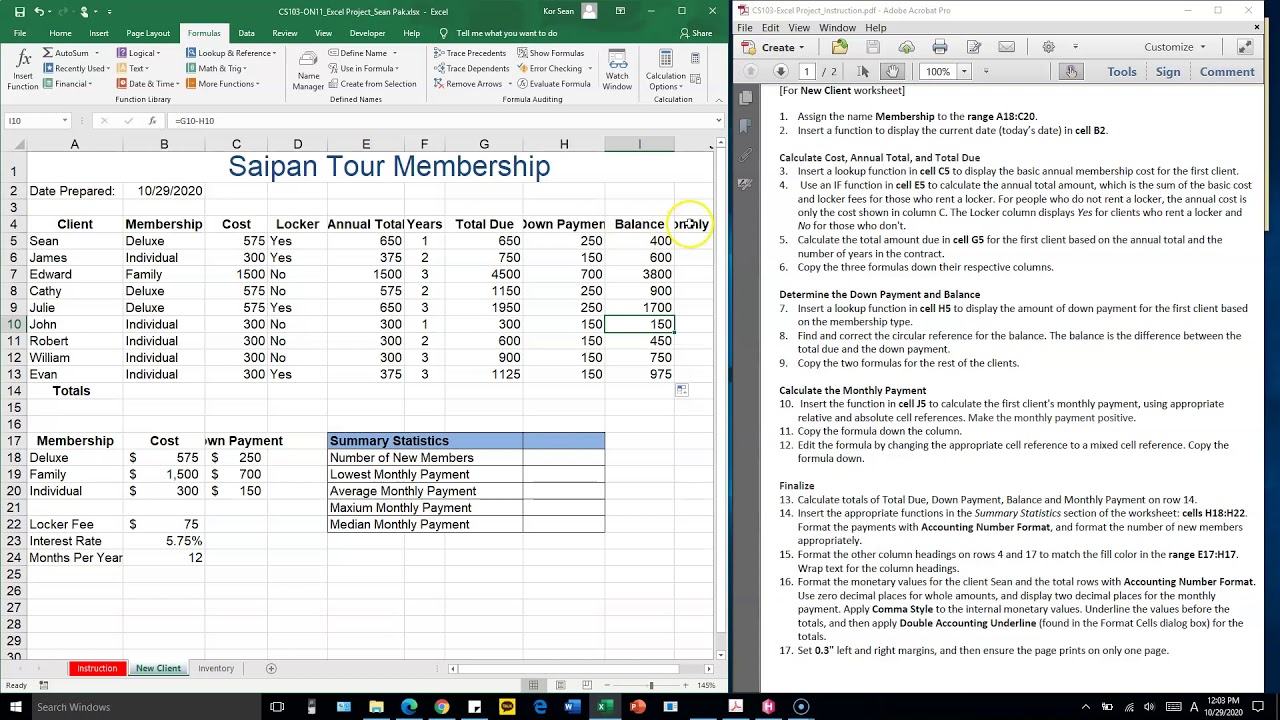Open Math & Trig functions dropdown
Viewport: 1280px width, 720px height.
tap(217, 68)
